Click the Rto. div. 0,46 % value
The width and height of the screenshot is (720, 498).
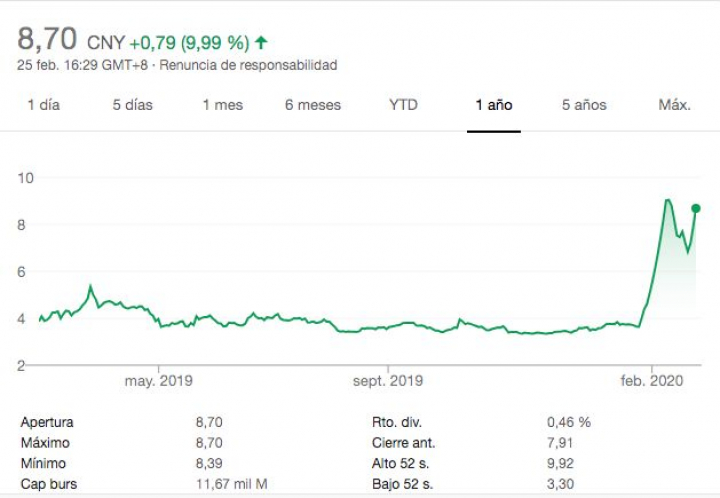(x=569, y=422)
